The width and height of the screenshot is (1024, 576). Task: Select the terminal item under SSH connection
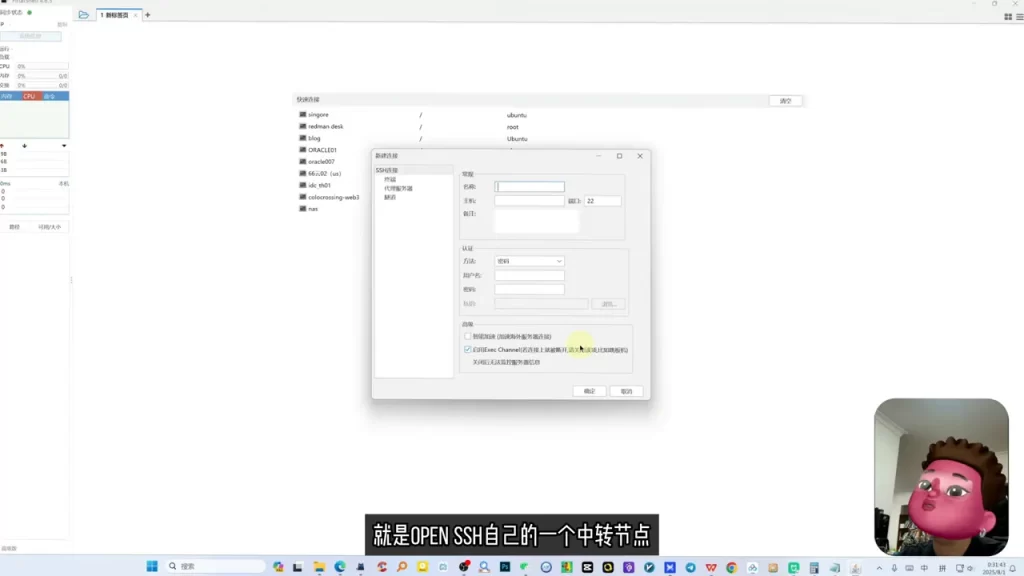click(390, 179)
